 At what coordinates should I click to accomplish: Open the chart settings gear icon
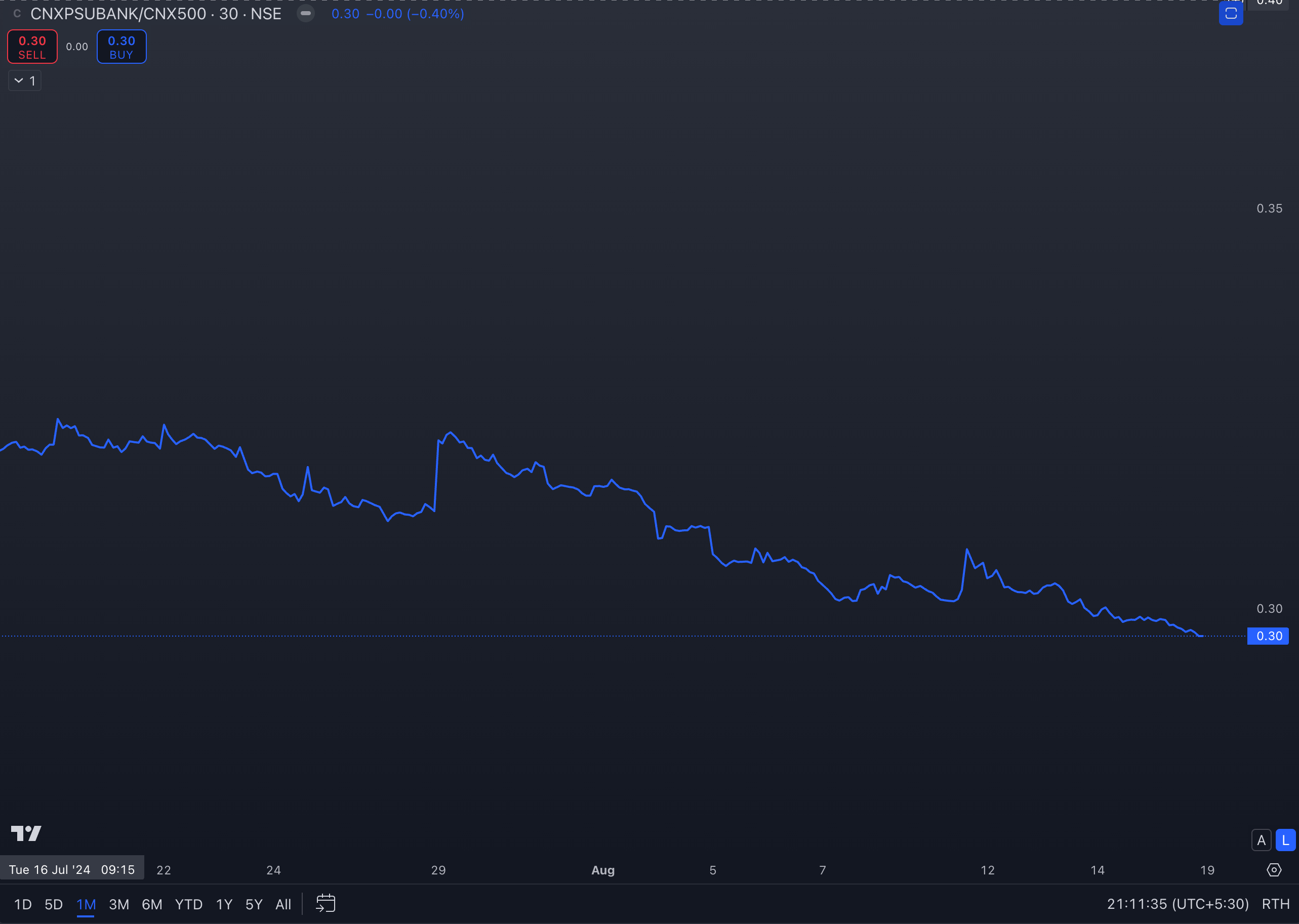pos(1274,870)
